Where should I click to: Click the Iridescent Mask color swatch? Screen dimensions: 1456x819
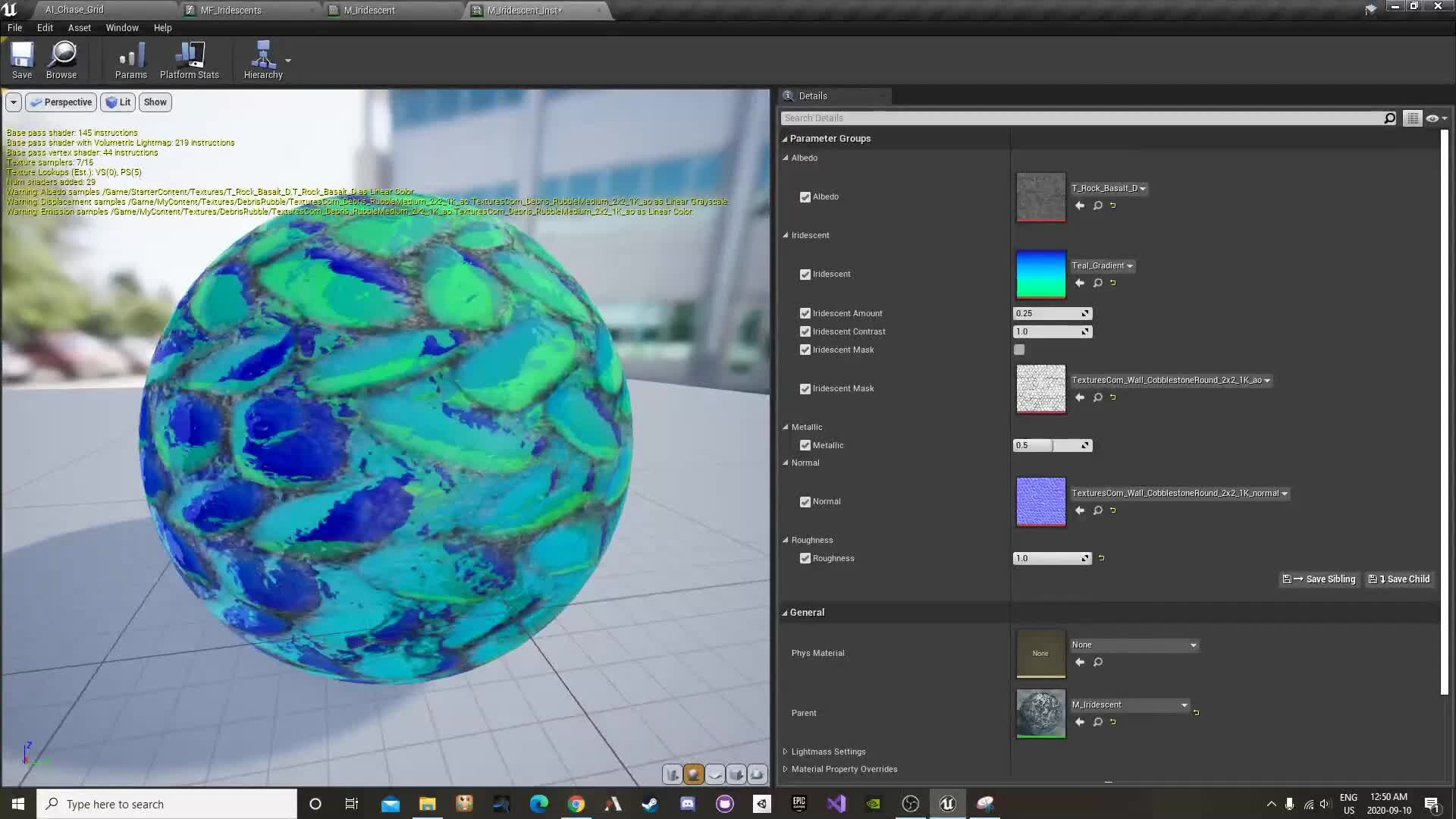[x=1018, y=350]
